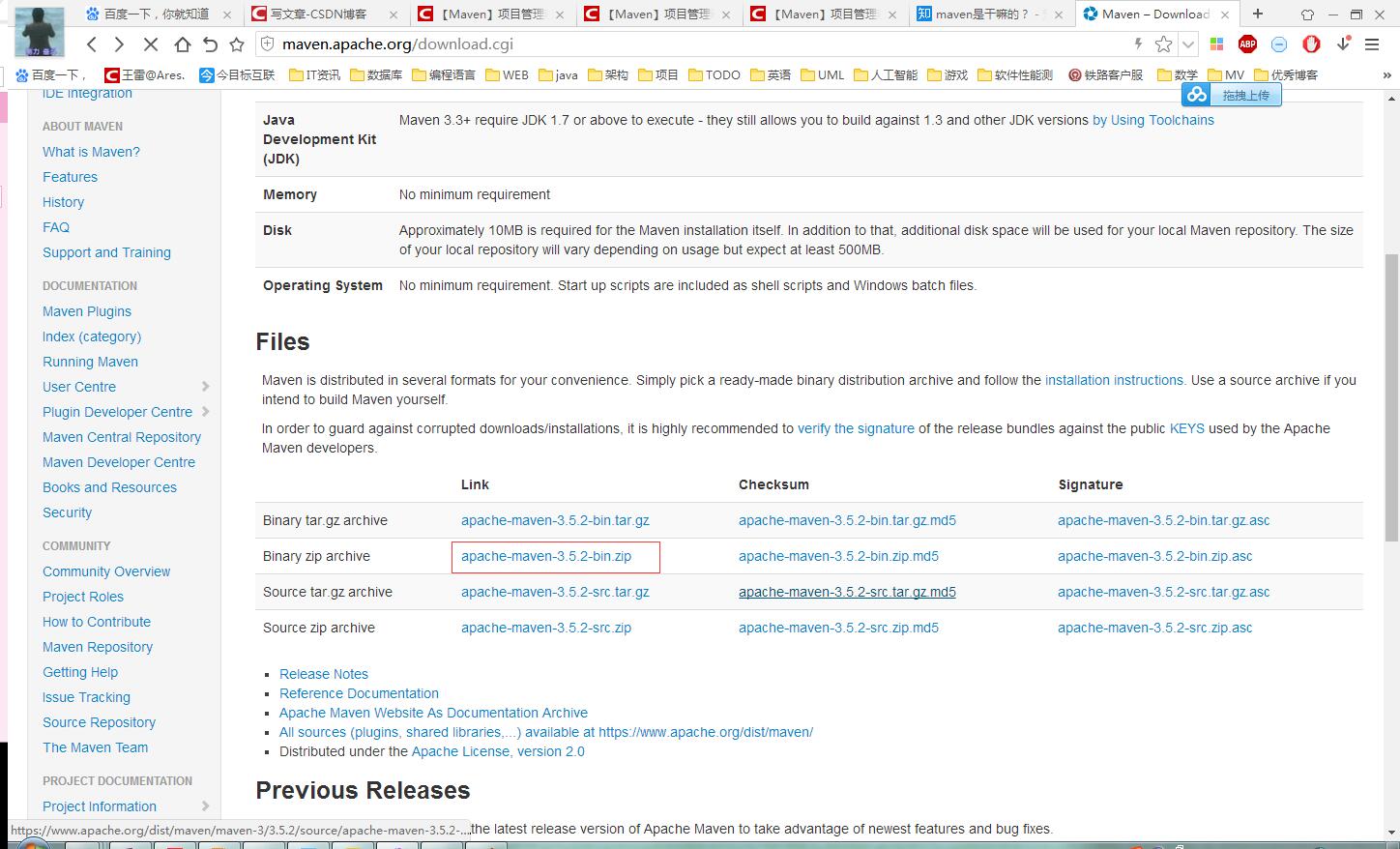The height and width of the screenshot is (849, 1400).
Task: Open the 王雷@Ares. bookmark
Action: coord(145,74)
